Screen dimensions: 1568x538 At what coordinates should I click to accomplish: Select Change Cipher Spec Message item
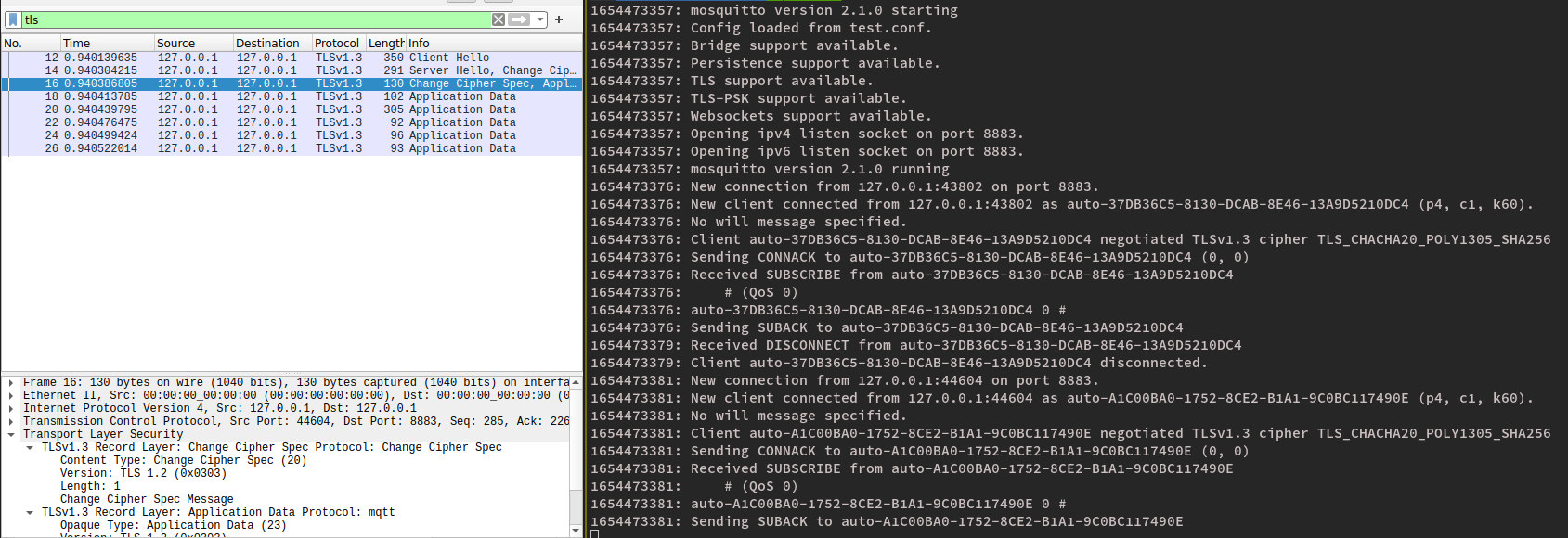click(x=147, y=499)
